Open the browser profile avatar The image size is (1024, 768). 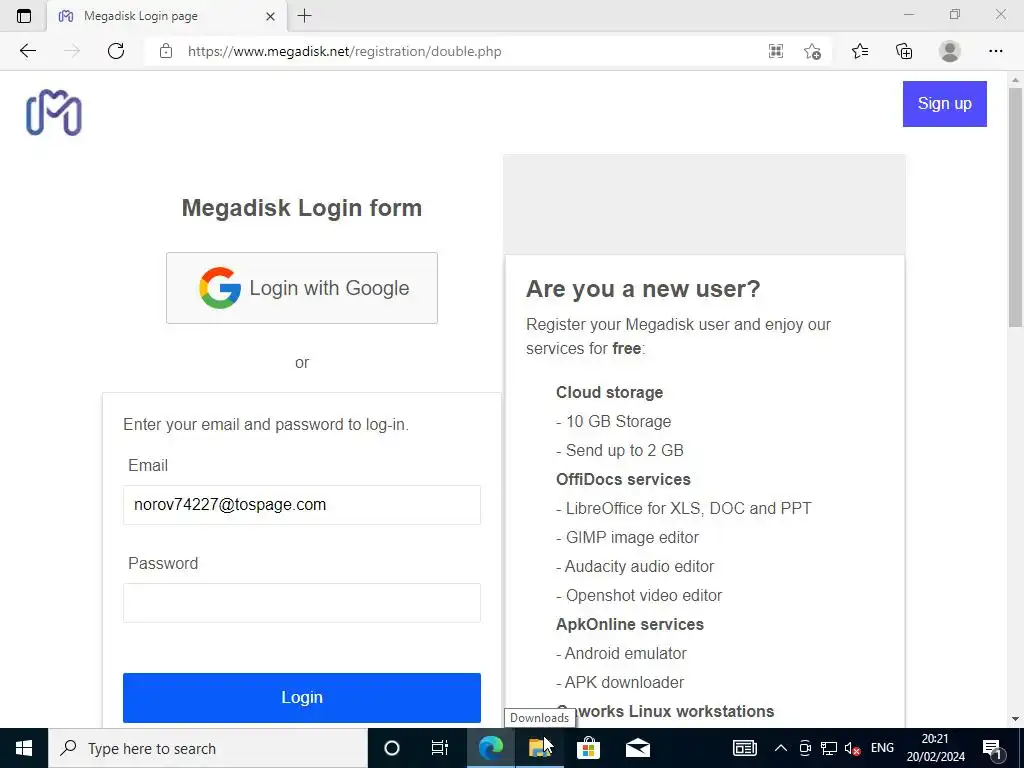(949, 51)
